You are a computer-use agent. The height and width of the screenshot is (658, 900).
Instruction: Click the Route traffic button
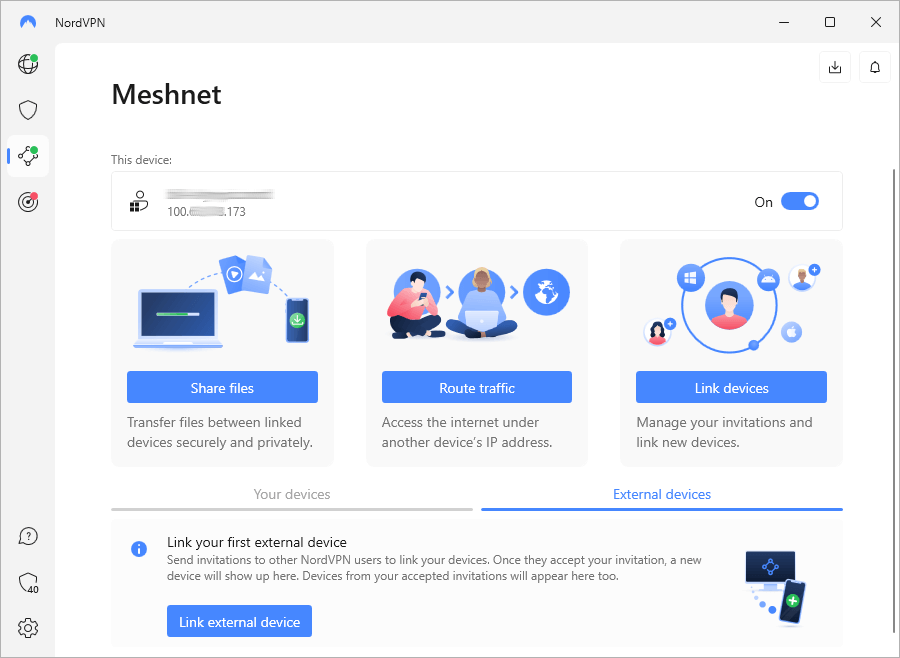click(476, 388)
